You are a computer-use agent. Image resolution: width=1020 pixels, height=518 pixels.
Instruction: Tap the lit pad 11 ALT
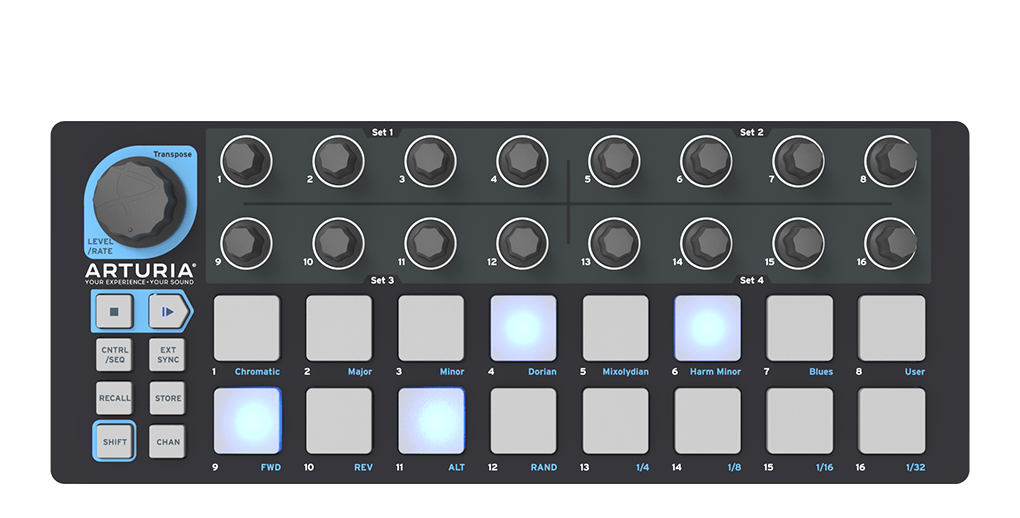[431, 421]
